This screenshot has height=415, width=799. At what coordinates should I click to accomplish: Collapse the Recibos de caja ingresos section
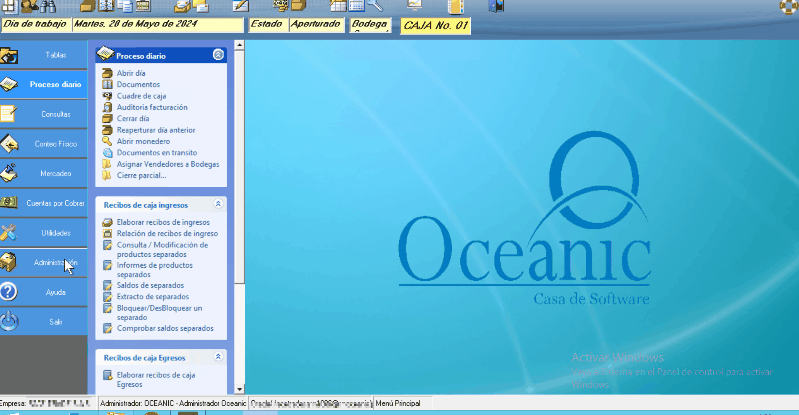coord(218,204)
